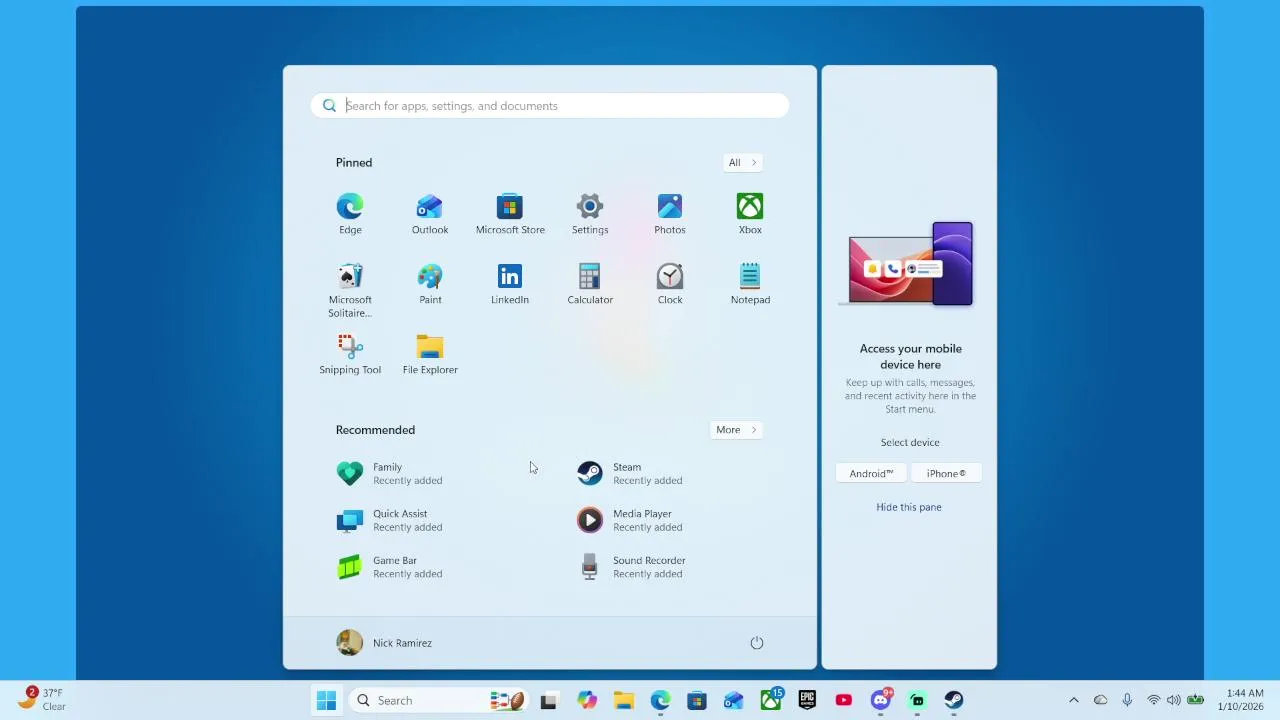Switch to Steam on the taskbar
Viewport: 1280px width, 720px height.
tap(954, 700)
